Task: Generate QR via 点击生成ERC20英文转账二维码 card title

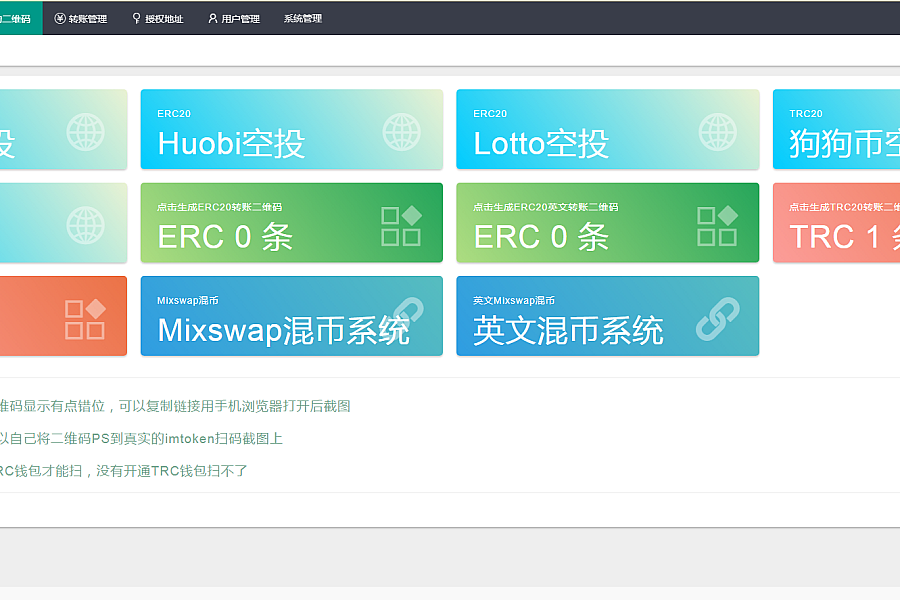Action: [x=546, y=207]
